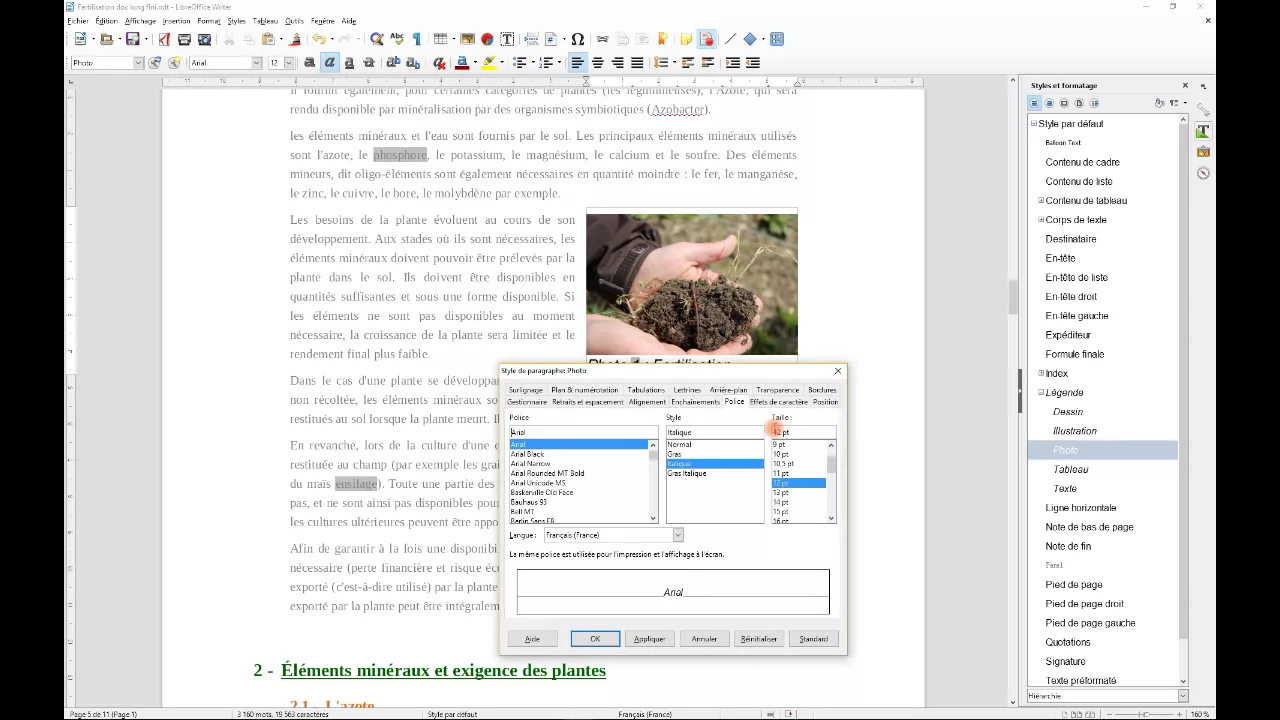Open font size dropdown in toolbar

[x=289, y=63]
